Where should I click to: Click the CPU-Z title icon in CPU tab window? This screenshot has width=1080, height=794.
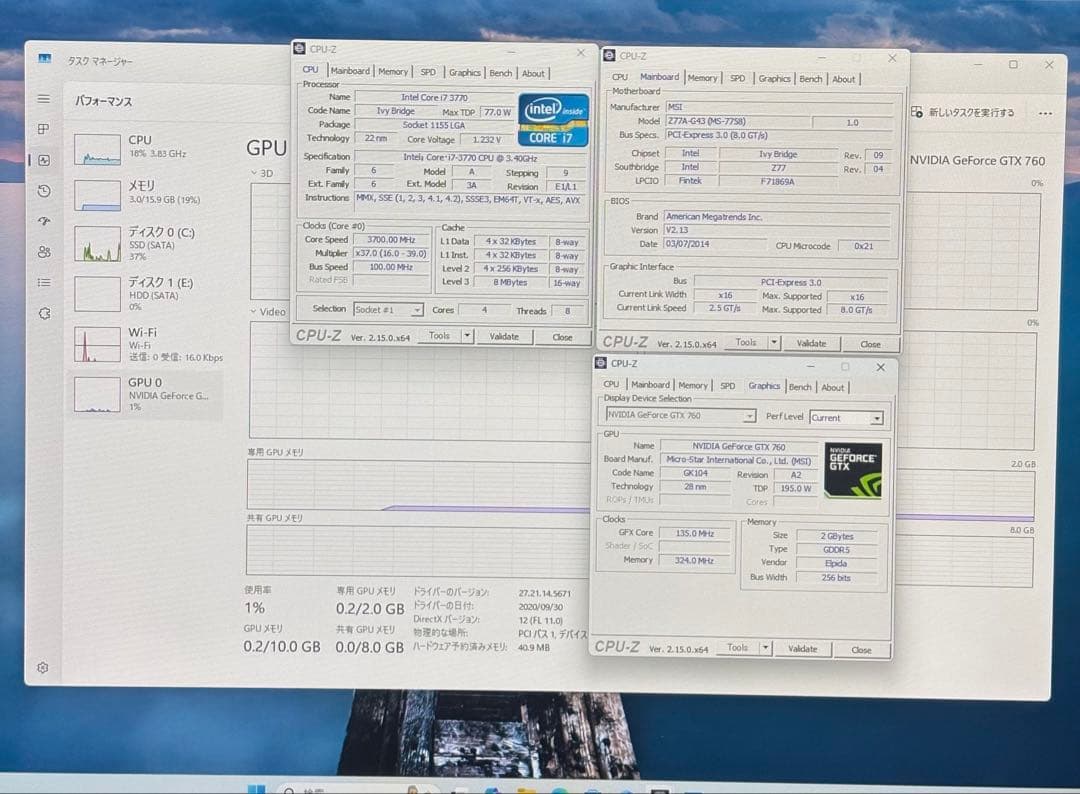(x=300, y=48)
